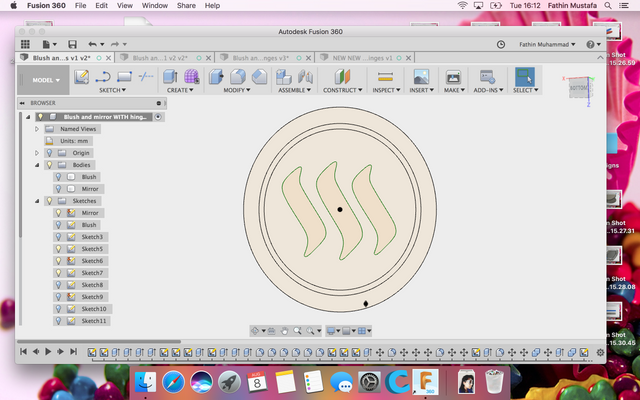Click the Offset Plane construct icon
Image resolution: width=640 pixels, height=400 pixels.
pos(342,77)
